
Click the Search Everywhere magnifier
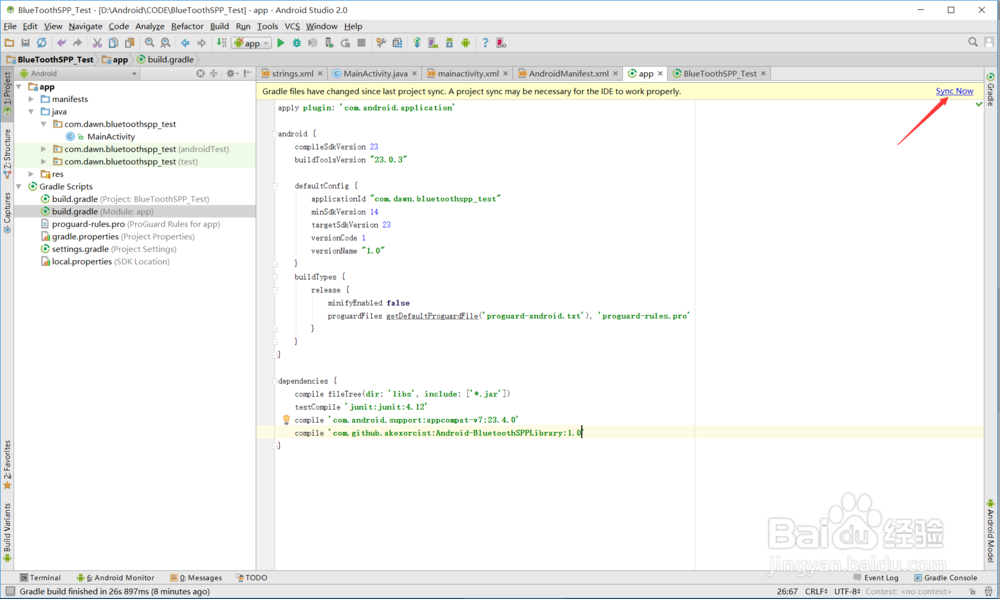tap(973, 42)
